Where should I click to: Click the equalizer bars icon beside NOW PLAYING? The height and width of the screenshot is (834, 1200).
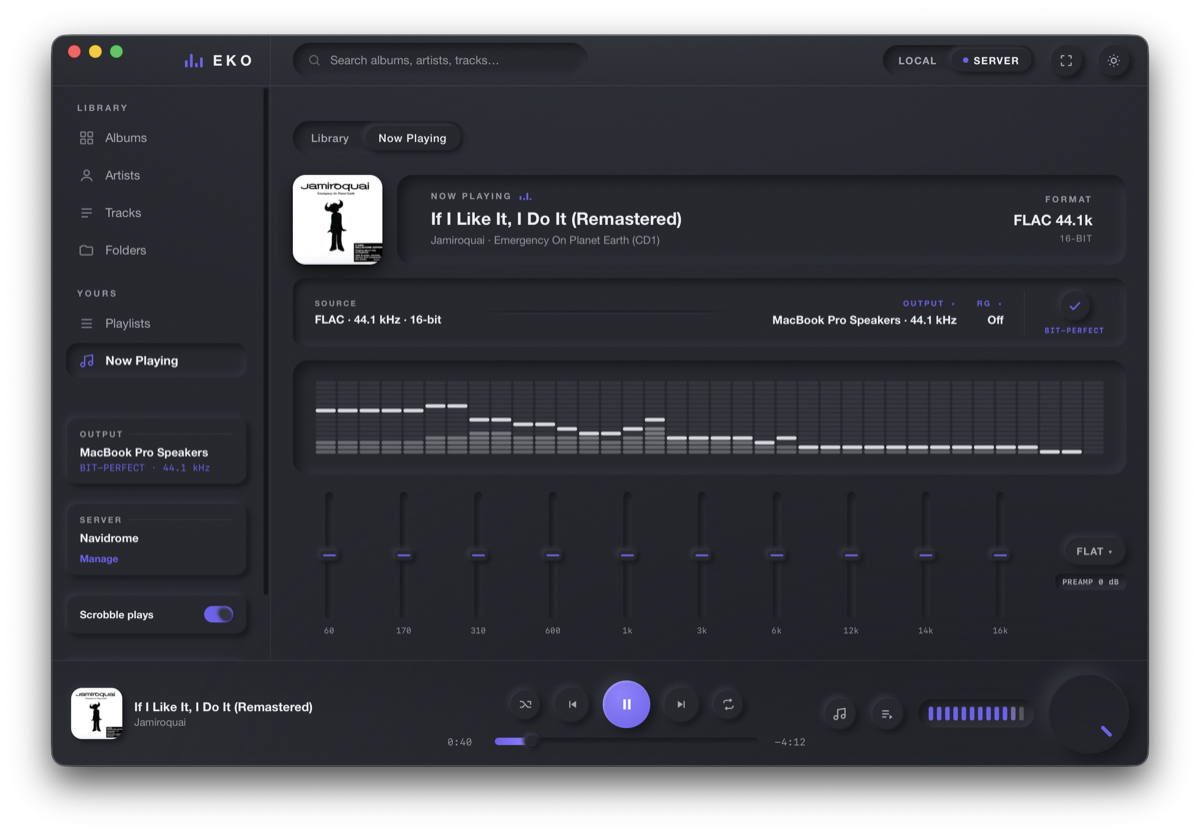tap(525, 196)
